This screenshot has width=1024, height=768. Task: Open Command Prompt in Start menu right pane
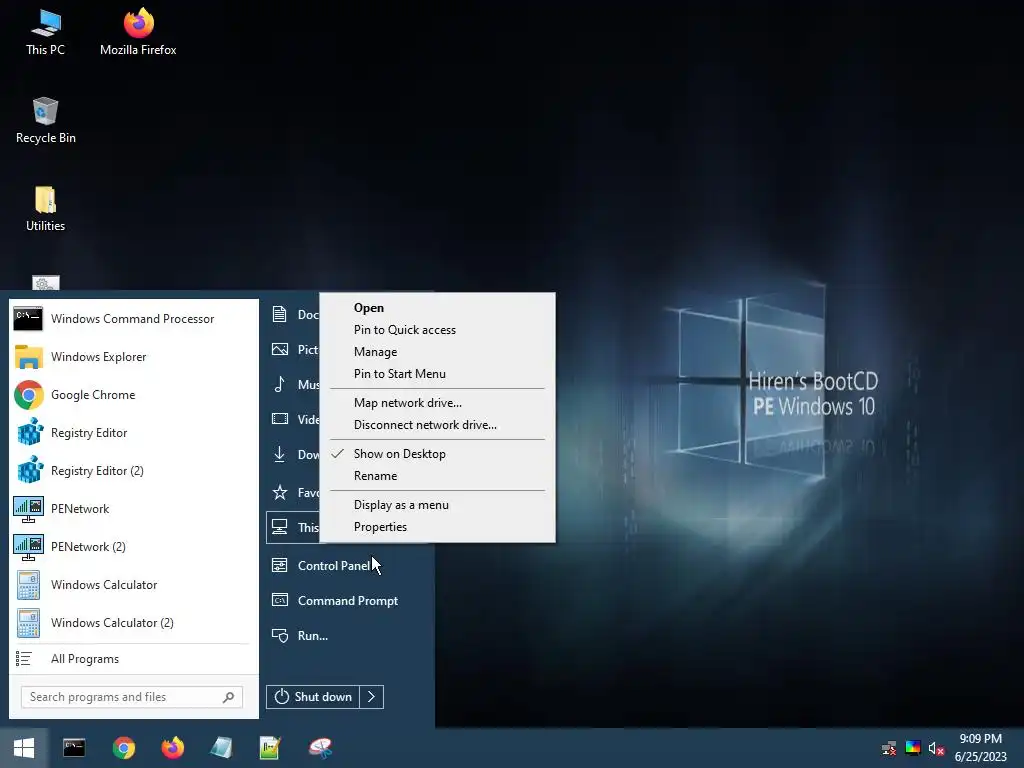click(x=349, y=601)
